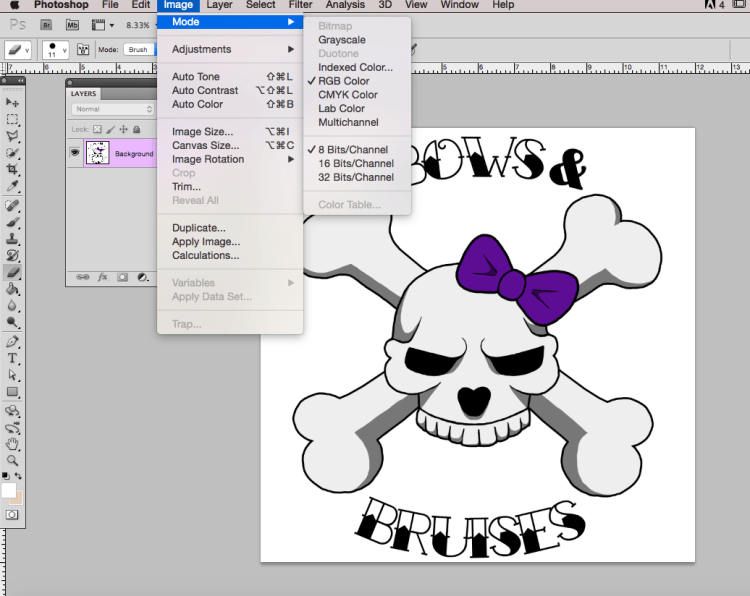Select the Zoom tool
750x596 pixels.
pos(12,461)
